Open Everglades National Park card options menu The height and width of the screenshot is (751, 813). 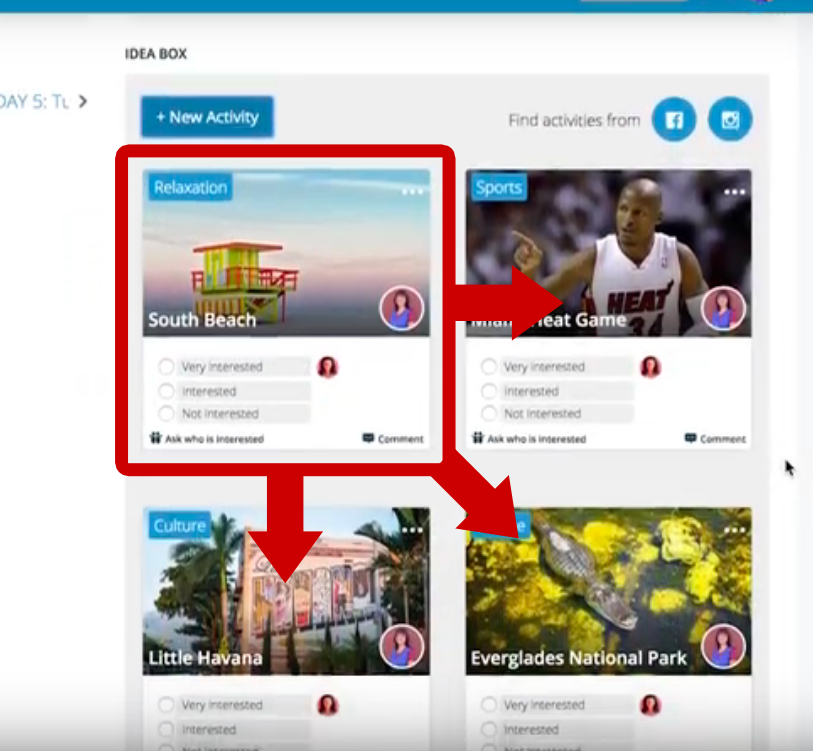coord(735,530)
